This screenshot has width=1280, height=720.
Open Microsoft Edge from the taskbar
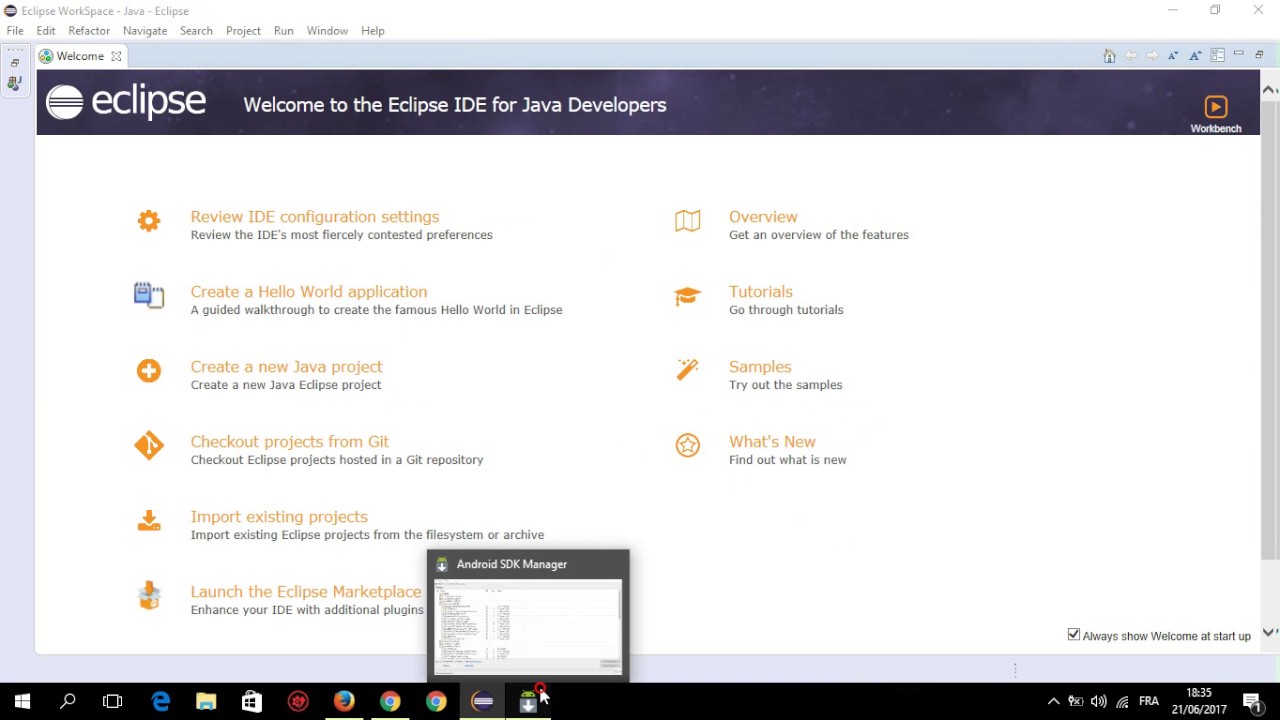click(160, 701)
